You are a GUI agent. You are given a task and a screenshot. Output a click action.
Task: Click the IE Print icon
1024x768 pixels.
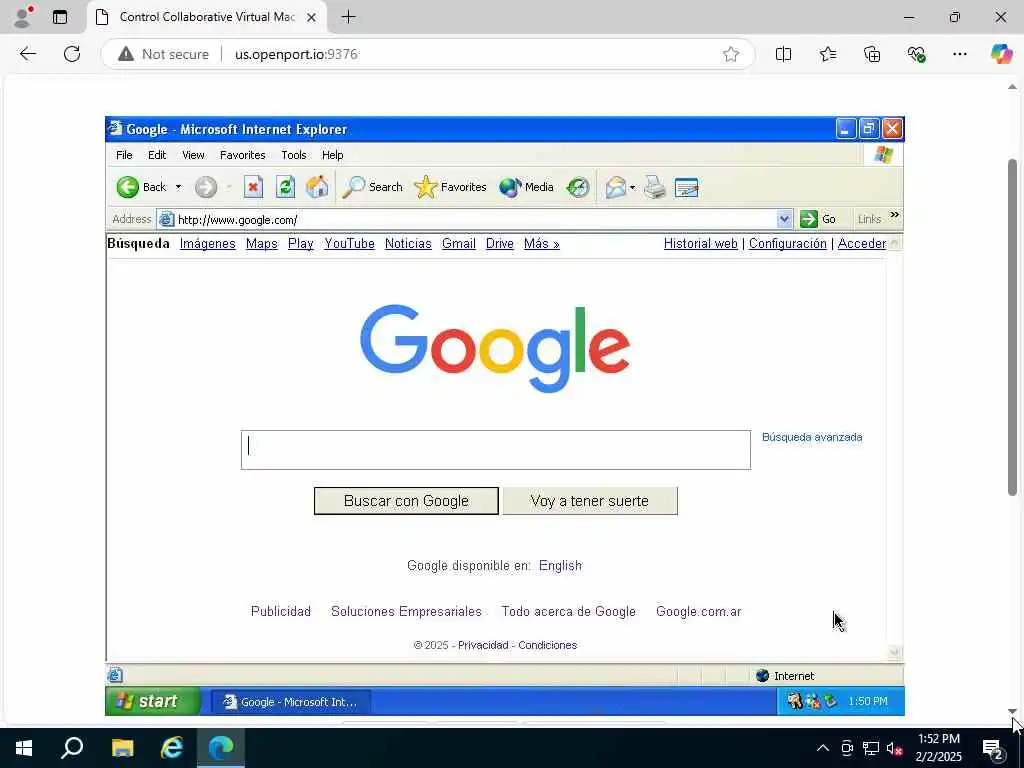654,187
